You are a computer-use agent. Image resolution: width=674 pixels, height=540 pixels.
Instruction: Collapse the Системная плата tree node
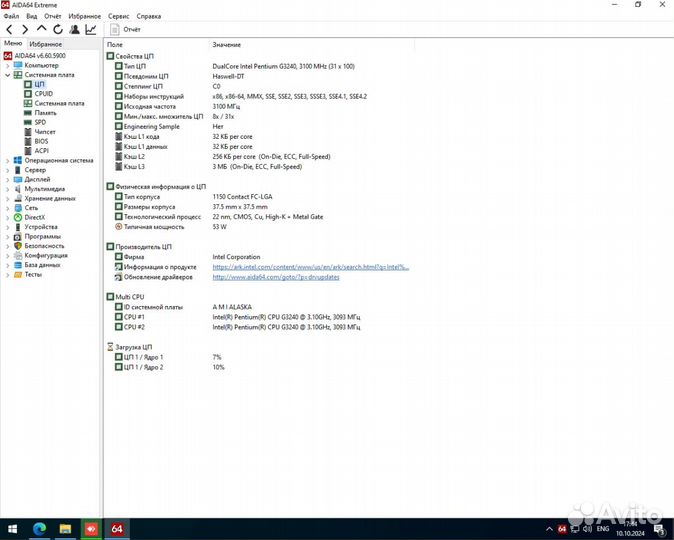(8, 75)
